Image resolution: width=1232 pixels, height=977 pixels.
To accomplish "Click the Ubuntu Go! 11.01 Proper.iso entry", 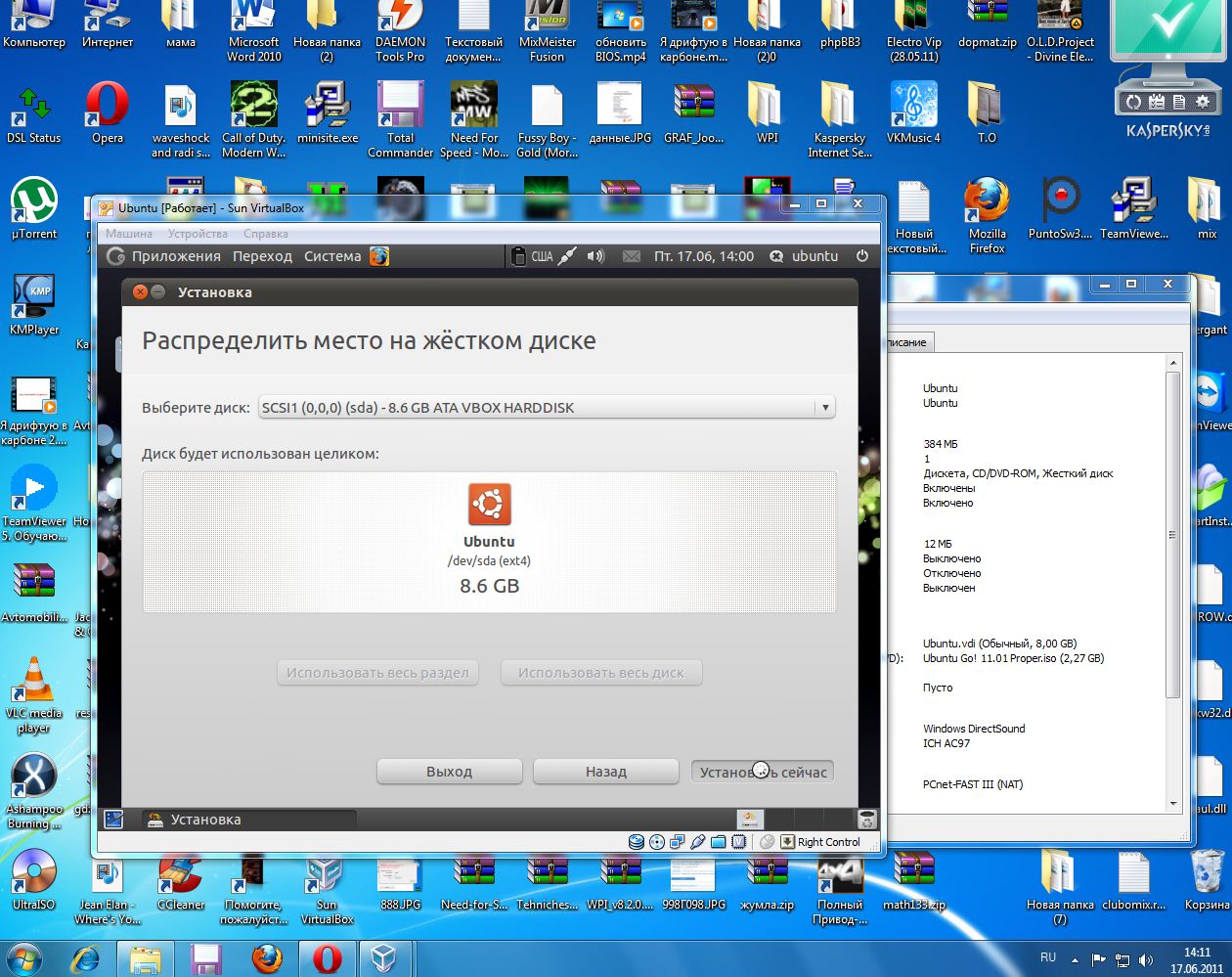I will pos(1013,658).
